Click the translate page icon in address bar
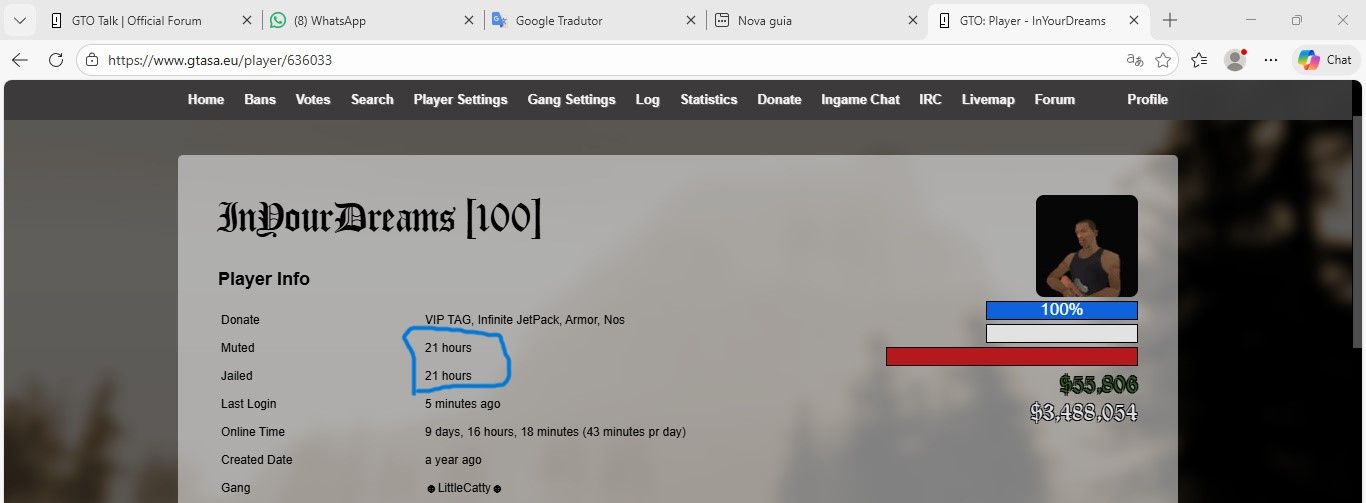Image resolution: width=1366 pixels, height=503 pixels. (1135, 60)
